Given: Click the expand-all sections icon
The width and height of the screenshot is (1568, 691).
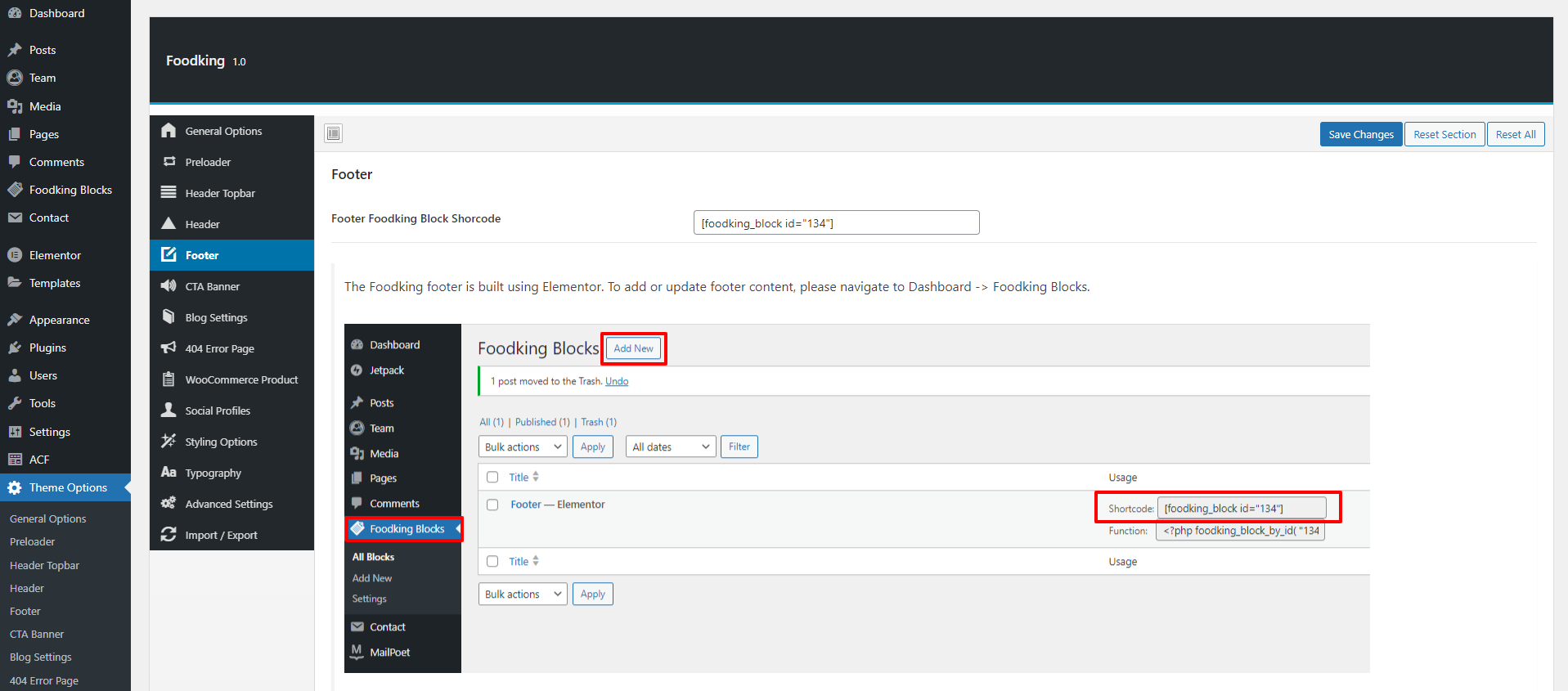Looking at the screenshot, I should 333,133.
